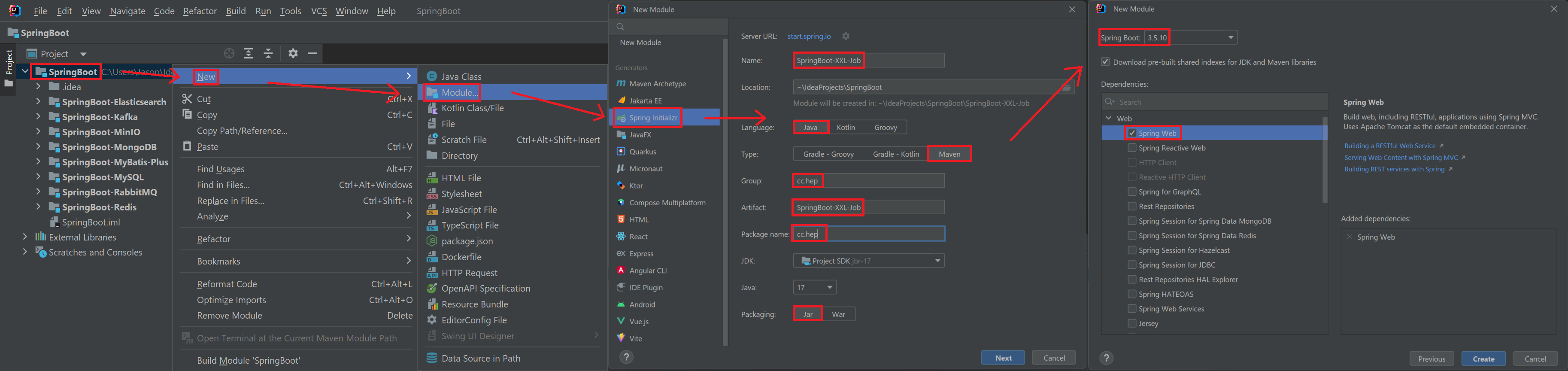Choose the Quarkus generator
Image resolution: width=1568 pixels, height=371 pixels.
[x=642, y=152]
